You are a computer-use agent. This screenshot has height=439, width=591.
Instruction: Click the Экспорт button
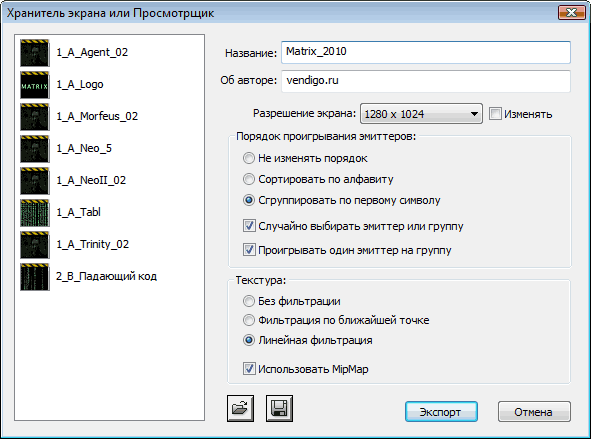coord(441,411)
